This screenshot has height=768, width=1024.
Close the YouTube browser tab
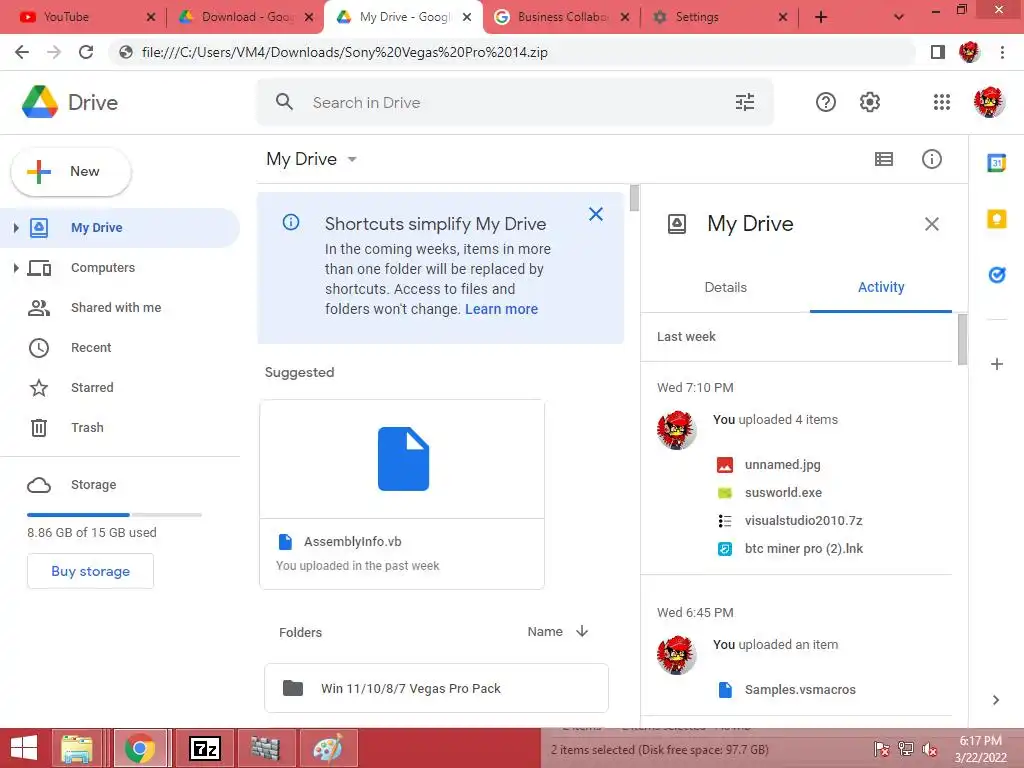[x=151, y=17]
